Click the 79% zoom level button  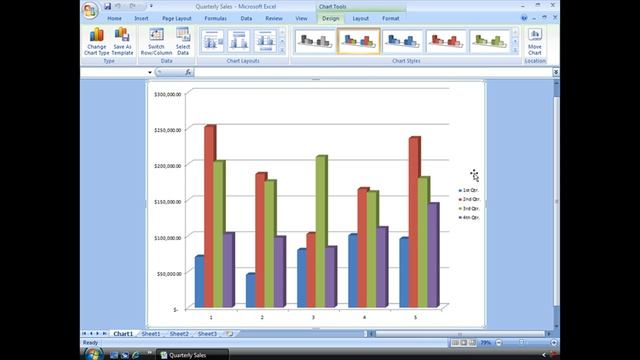point(485,343)
